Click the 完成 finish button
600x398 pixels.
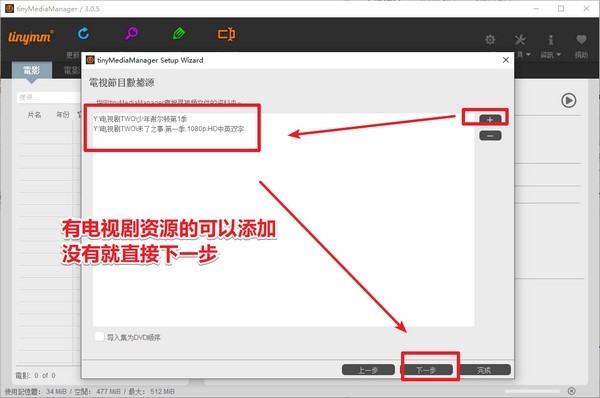[484, 370]
